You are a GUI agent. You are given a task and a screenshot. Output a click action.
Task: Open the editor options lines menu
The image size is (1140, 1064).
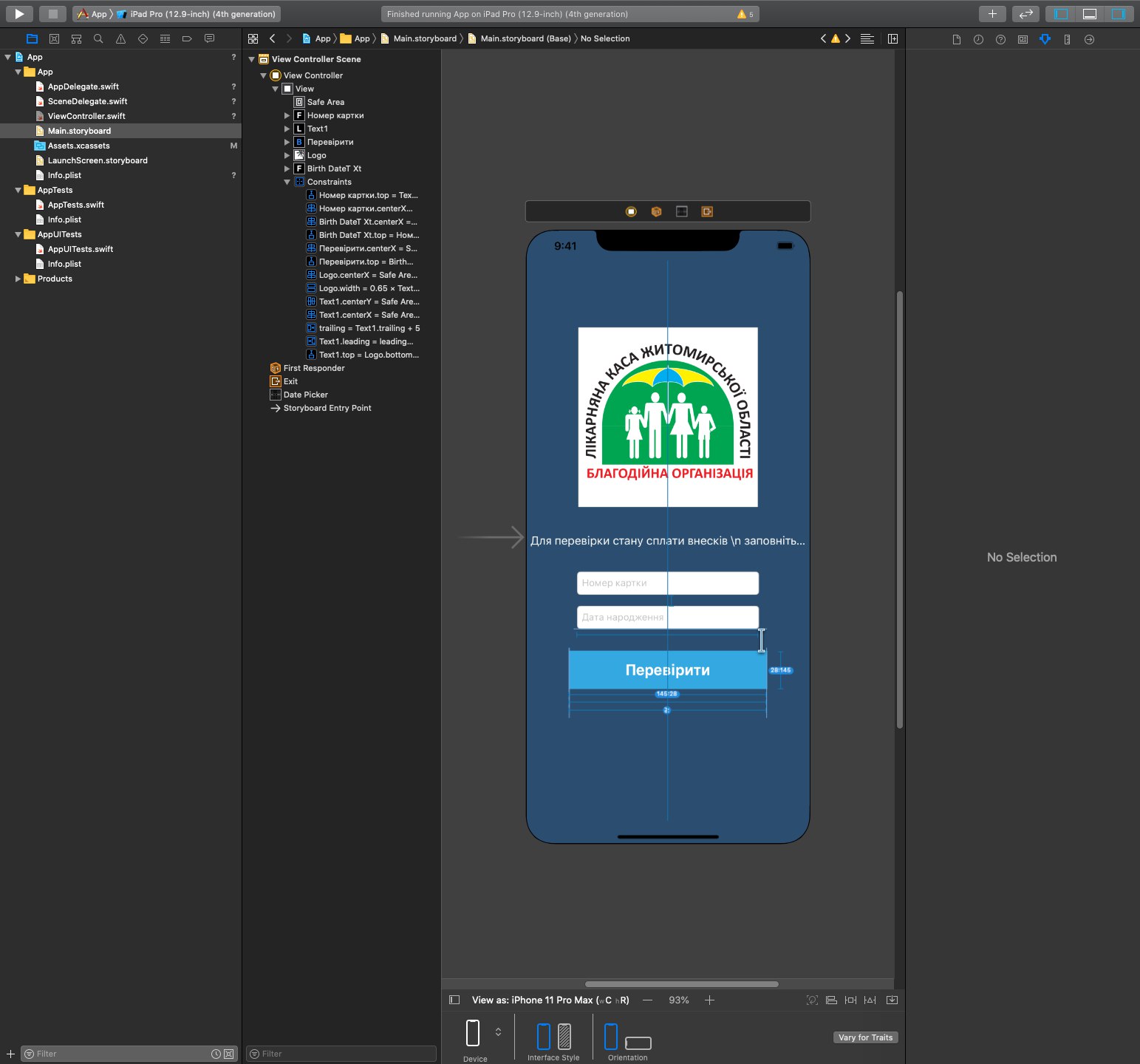point(867,38)
